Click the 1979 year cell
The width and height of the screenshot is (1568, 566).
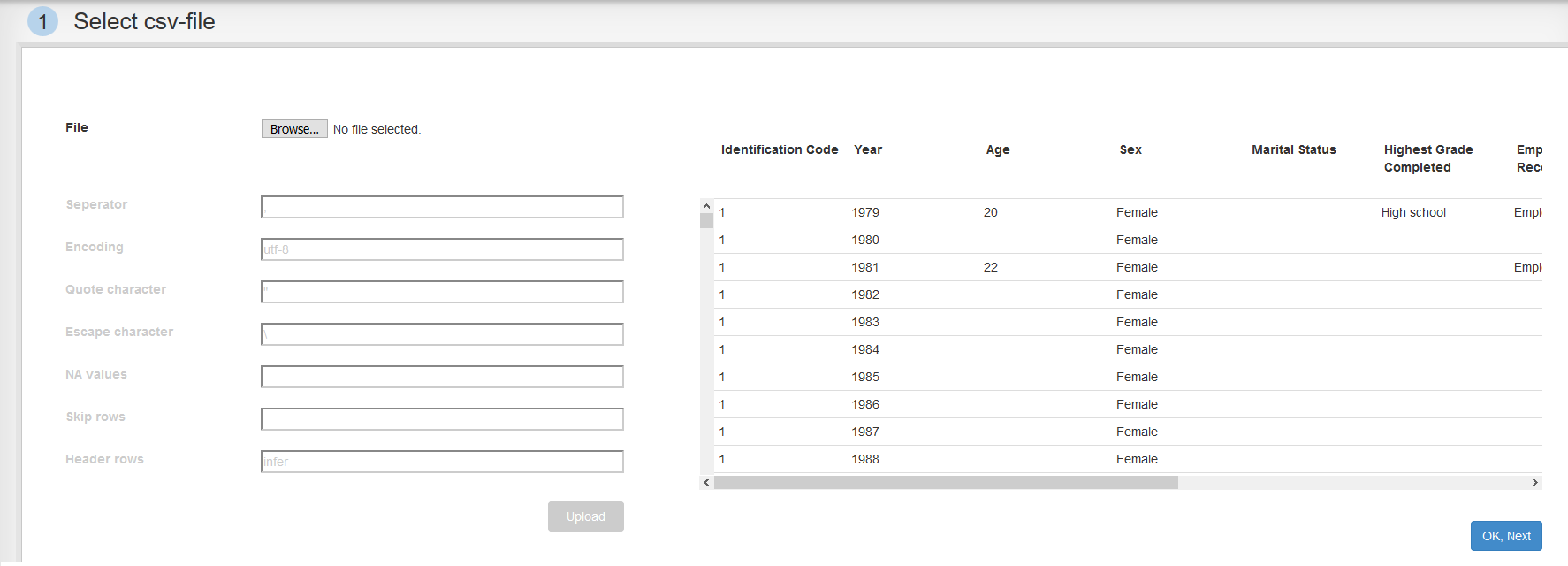[865, 212]
